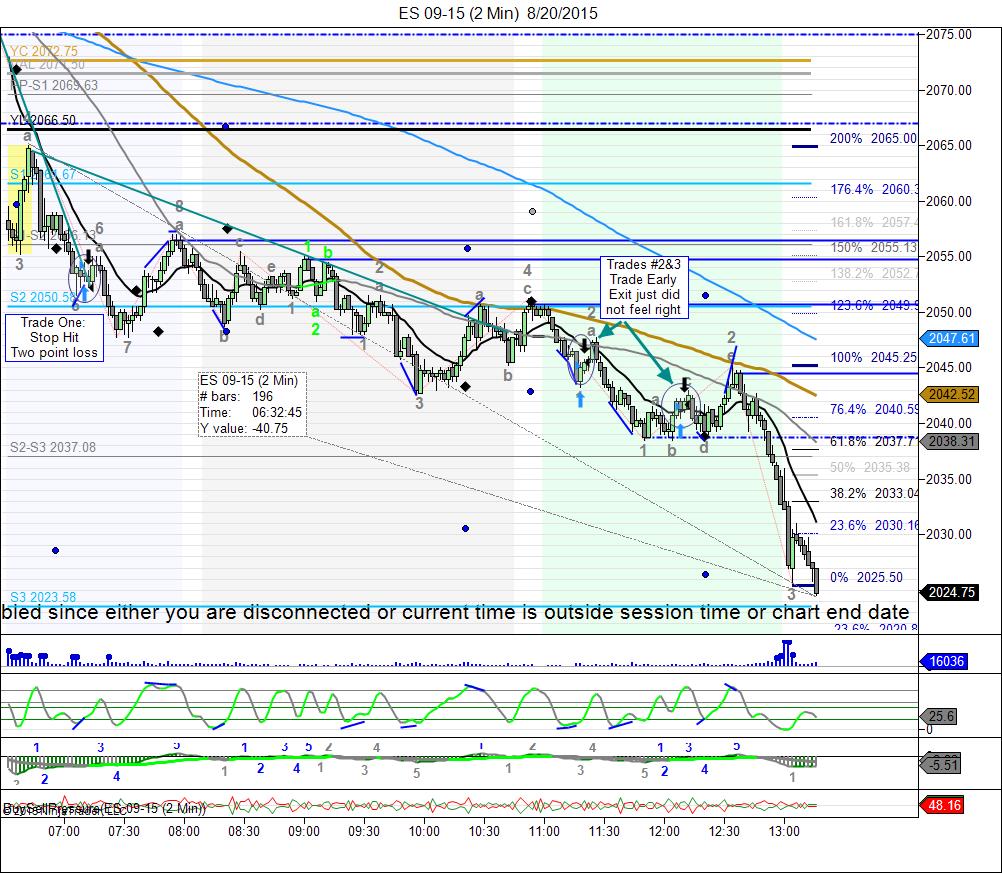
Task: Click the blue 16036 volume marker
Action: pyautogui.click(x=943, y=661)
